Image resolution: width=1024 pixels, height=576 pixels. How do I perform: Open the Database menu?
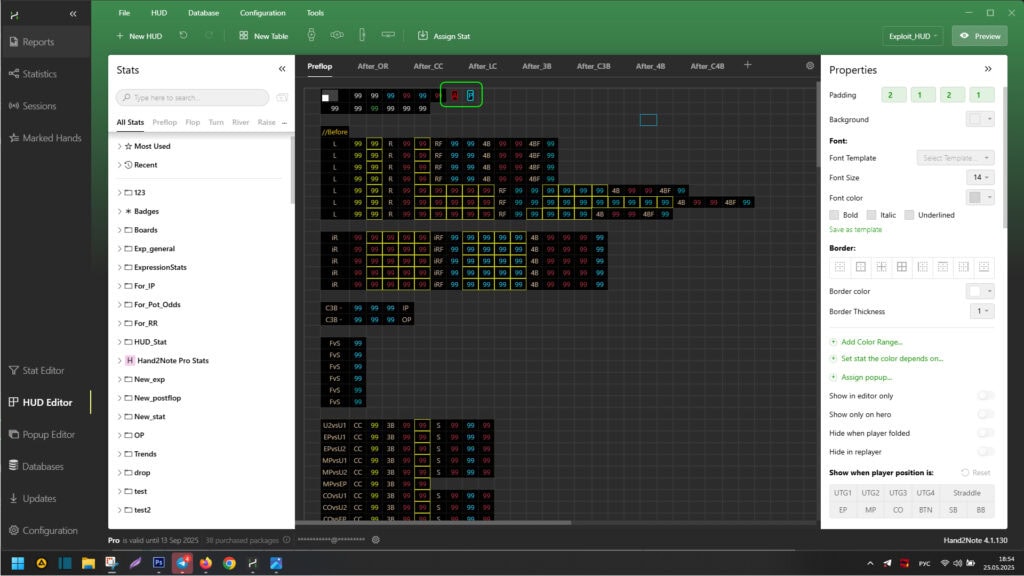(203, 13)
